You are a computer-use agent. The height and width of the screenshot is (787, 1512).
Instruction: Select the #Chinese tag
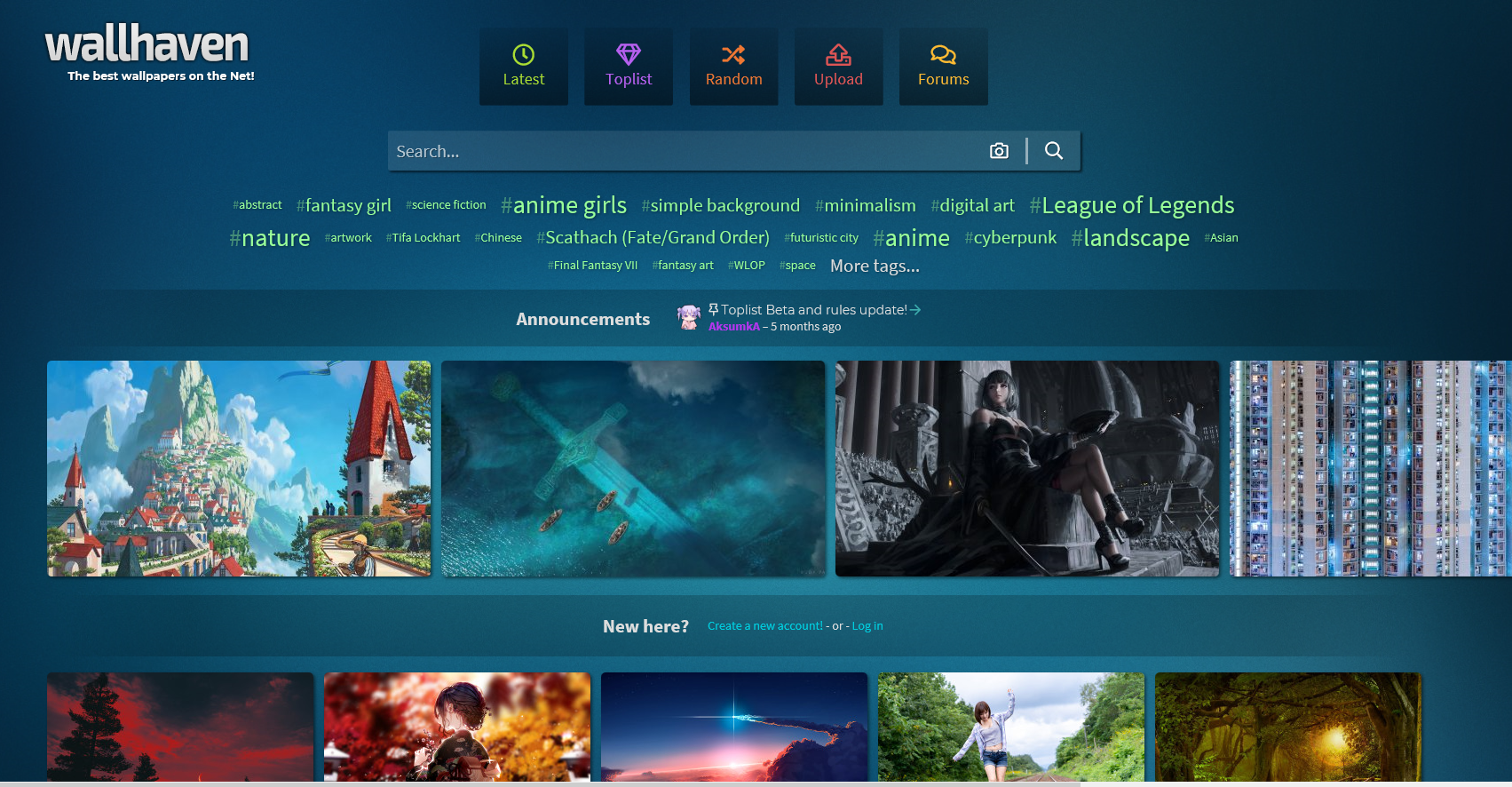click(x=498, y=238)
